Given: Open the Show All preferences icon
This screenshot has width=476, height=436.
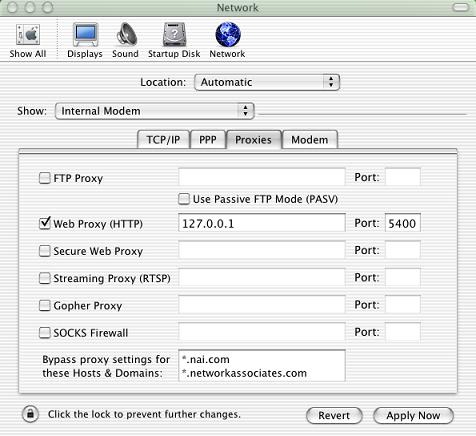Looking at the screenshot, I should coord(28,34).
